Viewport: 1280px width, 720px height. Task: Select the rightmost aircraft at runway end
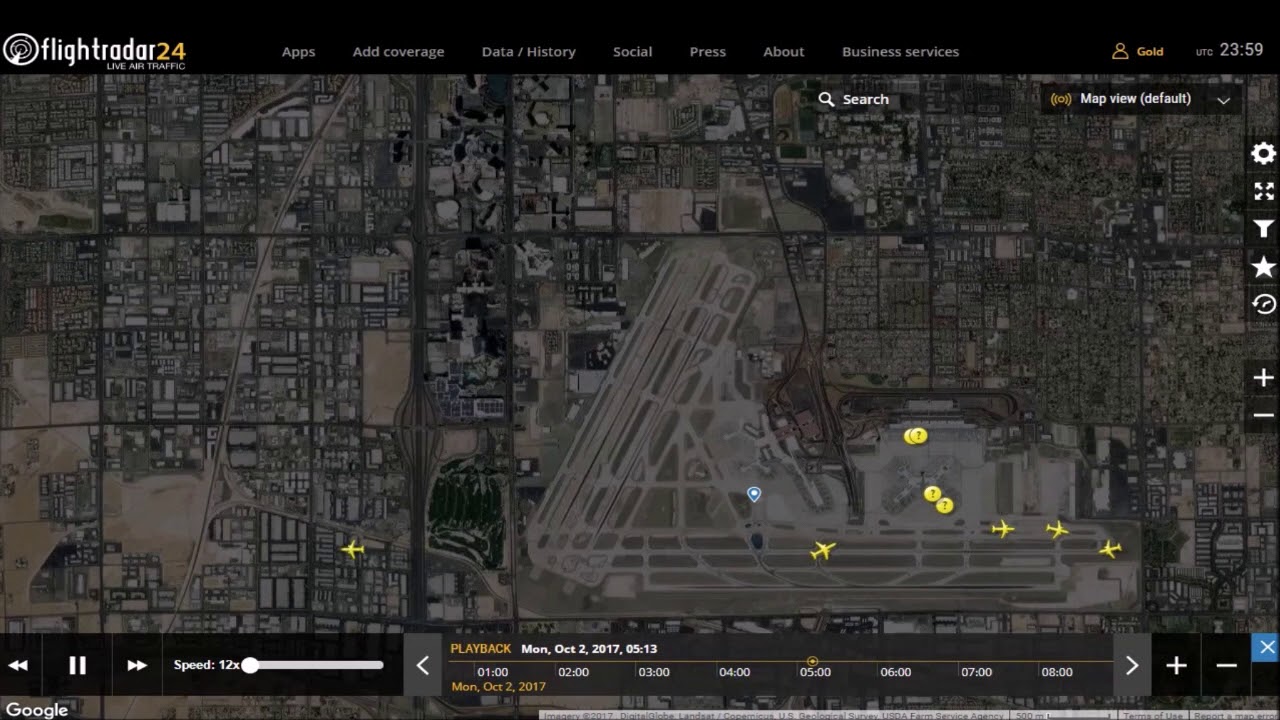point(1110,549)
